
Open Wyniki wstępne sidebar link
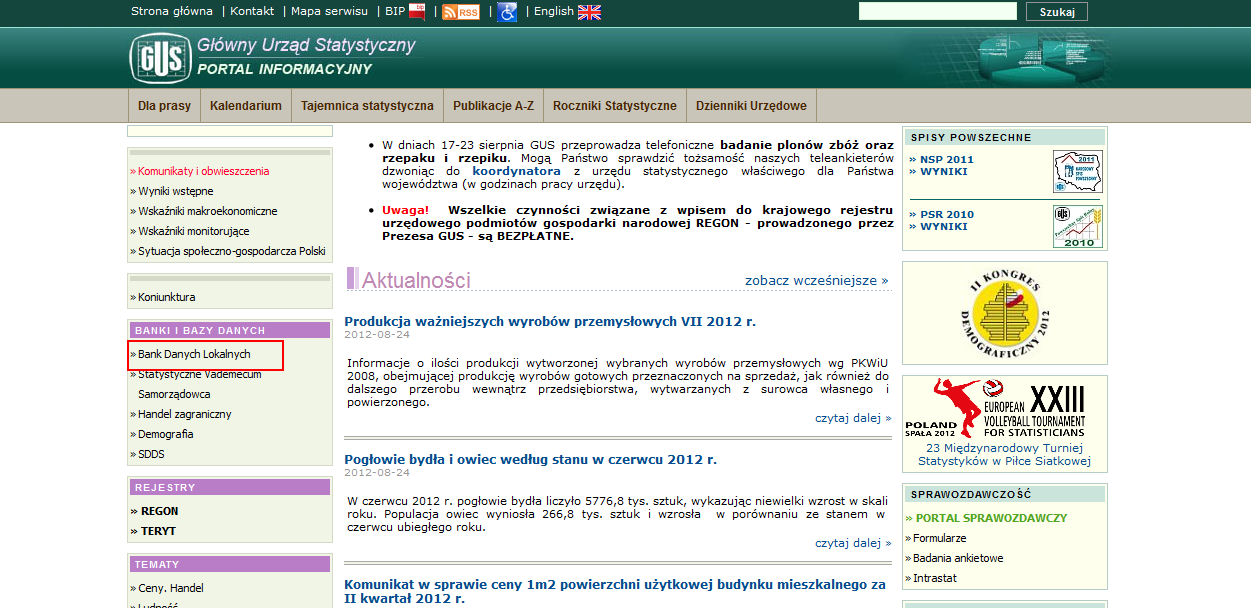[x=175, y=191]
